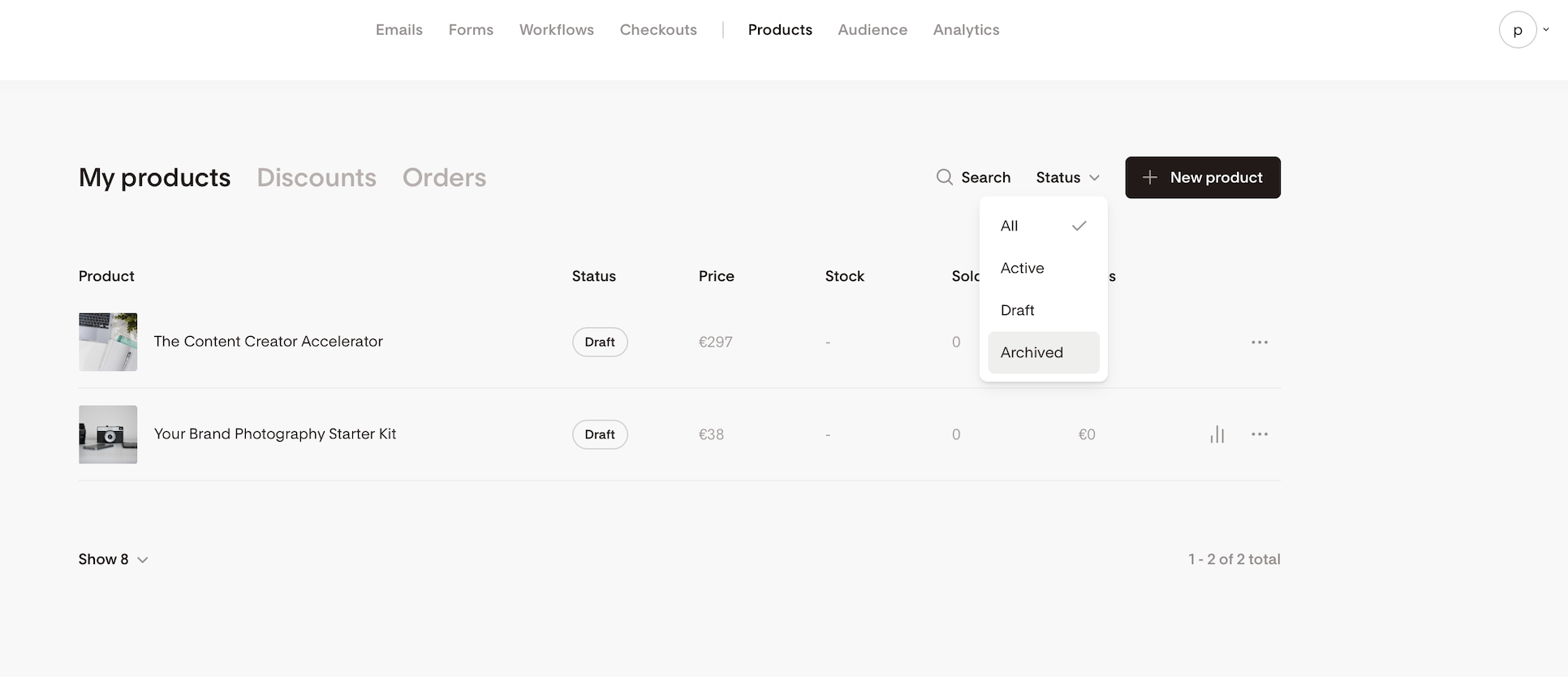Image resolution: width=1568 pixels, height=677 pixels.
Task: Switch to the Orders tab
Action: point(444,178)
